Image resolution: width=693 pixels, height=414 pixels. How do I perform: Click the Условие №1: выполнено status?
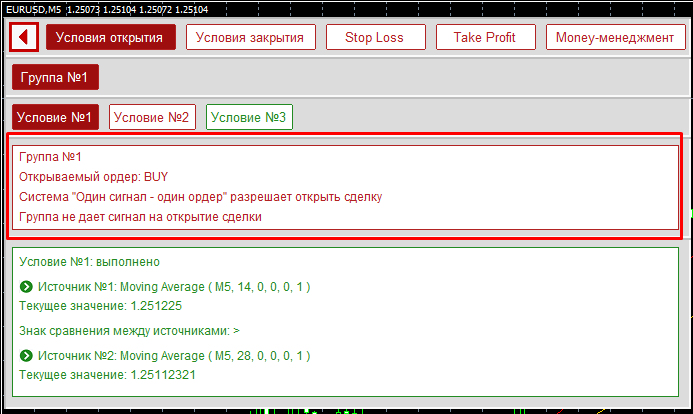pos(89,261)
